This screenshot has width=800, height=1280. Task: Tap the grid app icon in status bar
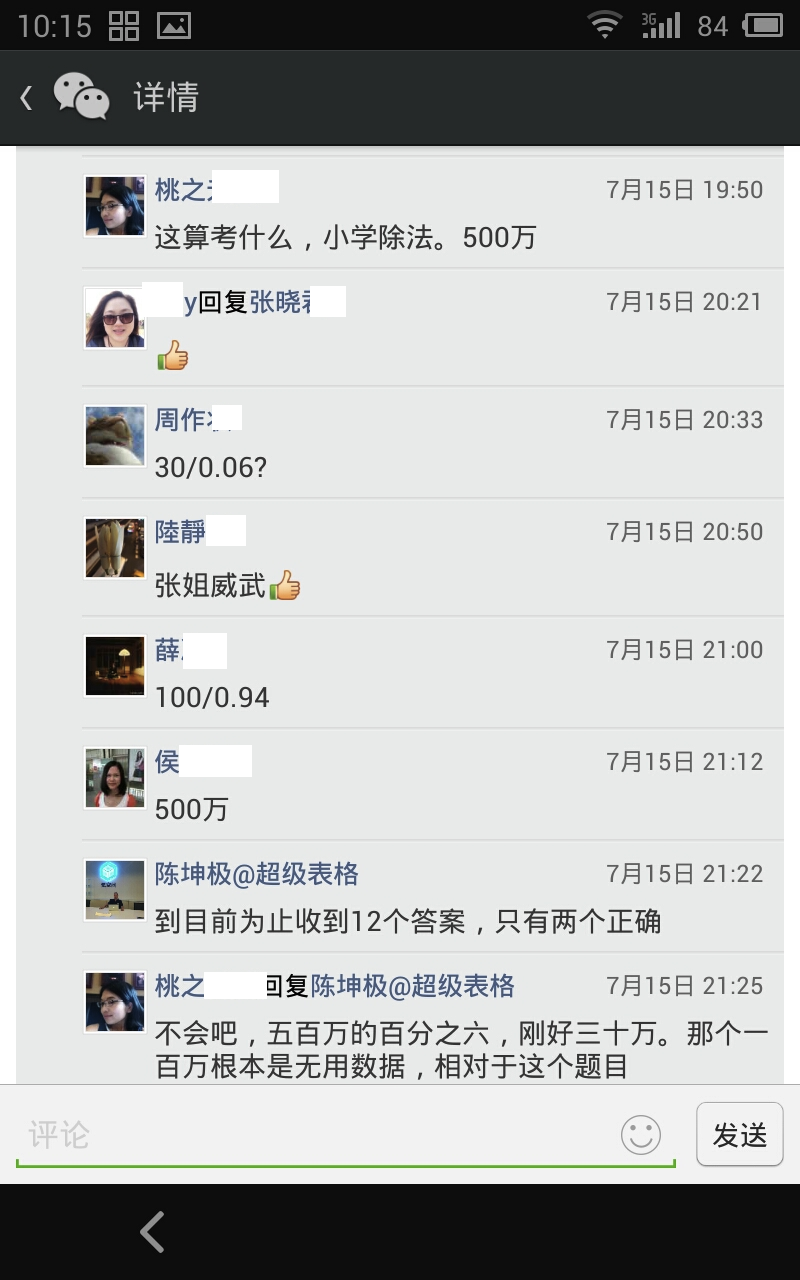click(x=124, y=26)
